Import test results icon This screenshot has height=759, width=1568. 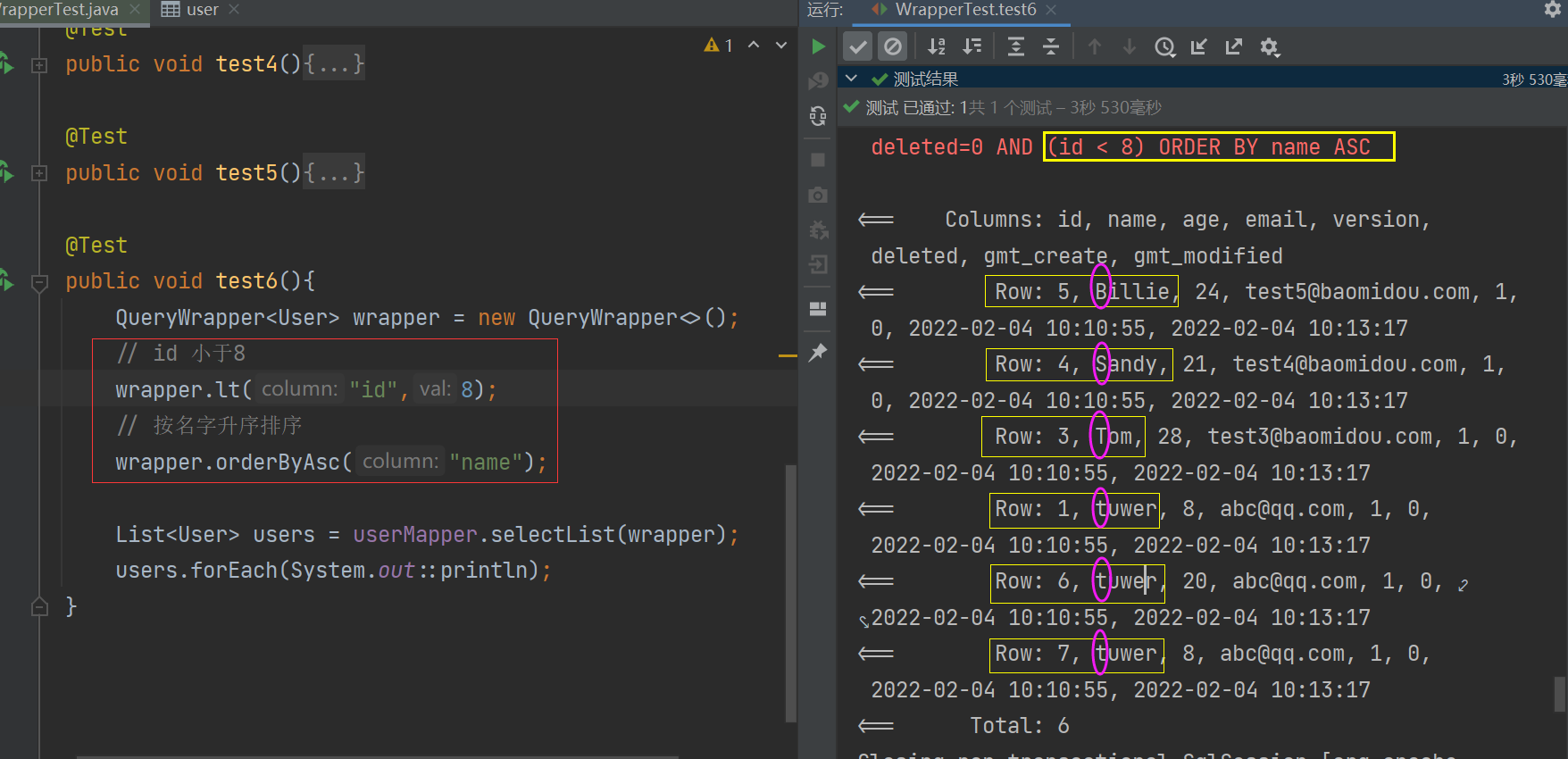click(x=1199, y=46)
